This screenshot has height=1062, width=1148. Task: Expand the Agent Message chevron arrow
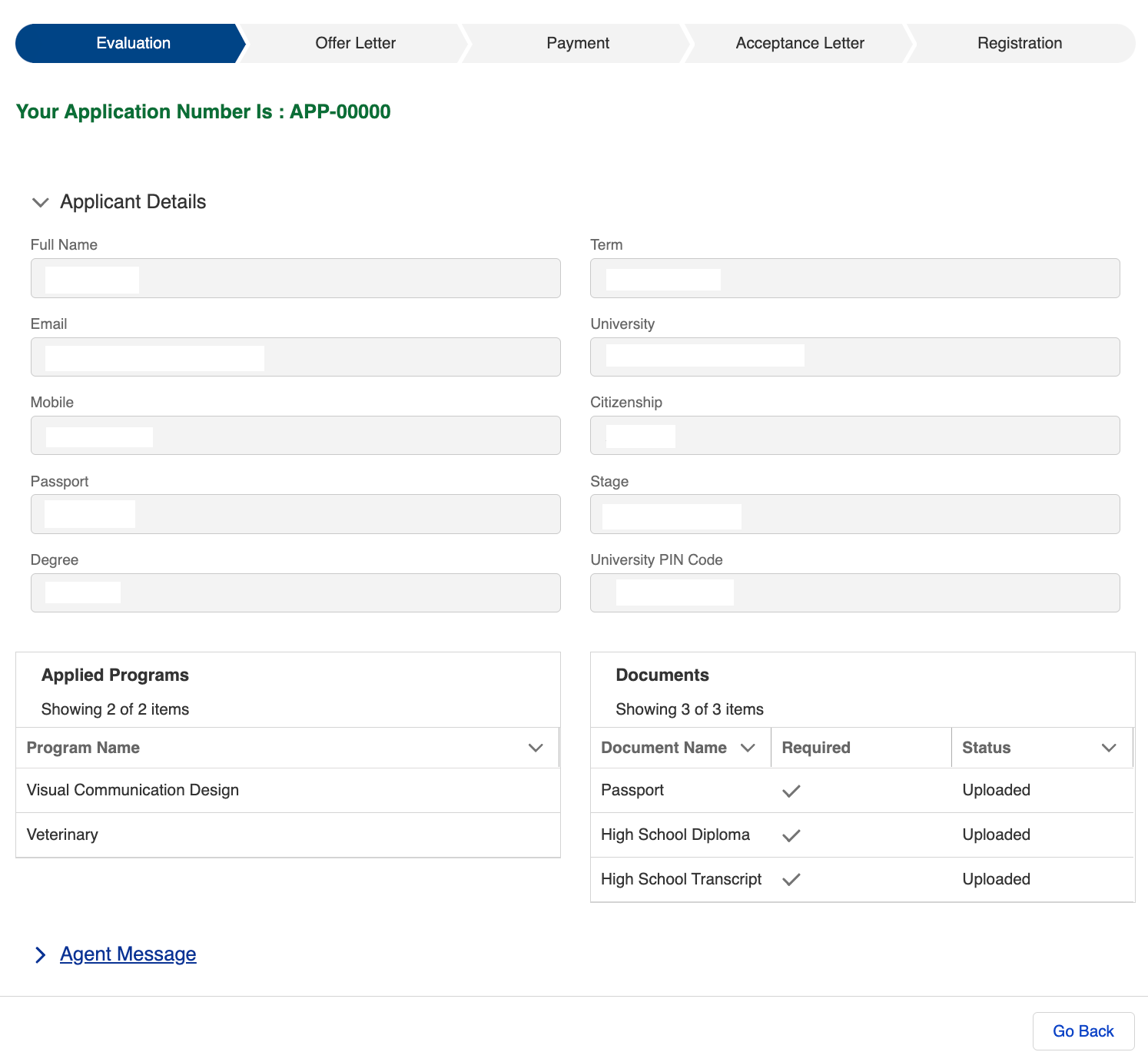tap(41, 954)
